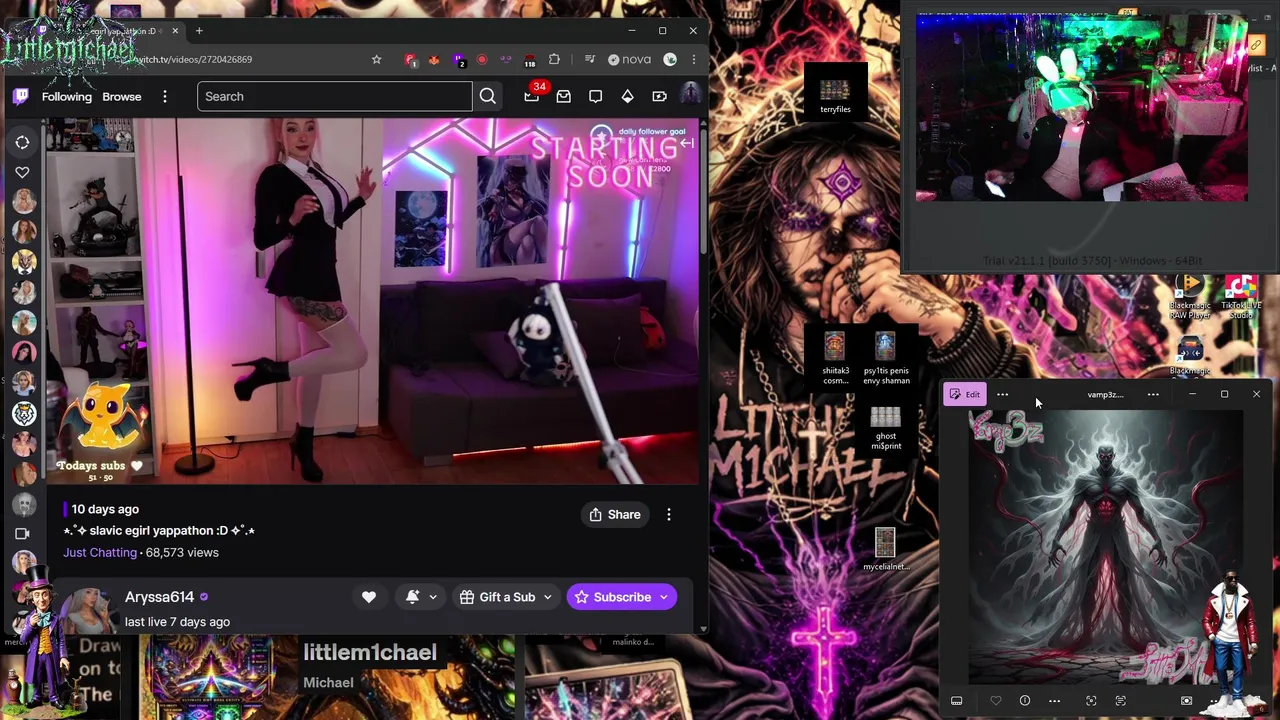
Task: Click the Gift a Sub button
Action: coord(505,597)
